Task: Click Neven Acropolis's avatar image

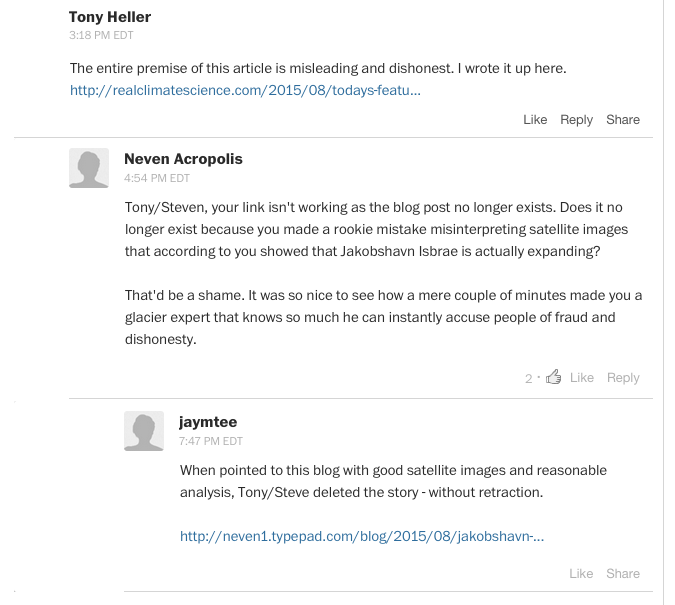Action: tap(89, 167)
